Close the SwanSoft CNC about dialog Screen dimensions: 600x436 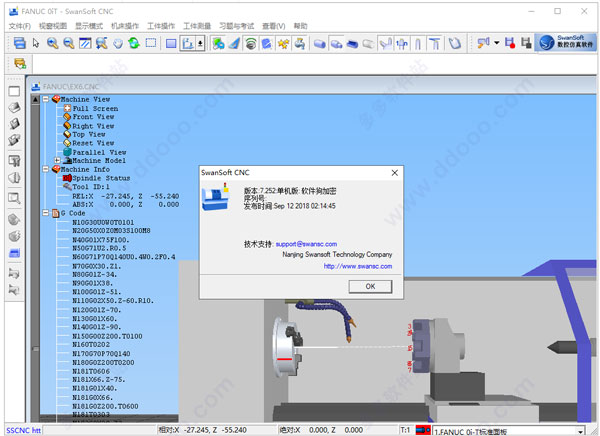(395, 173)
